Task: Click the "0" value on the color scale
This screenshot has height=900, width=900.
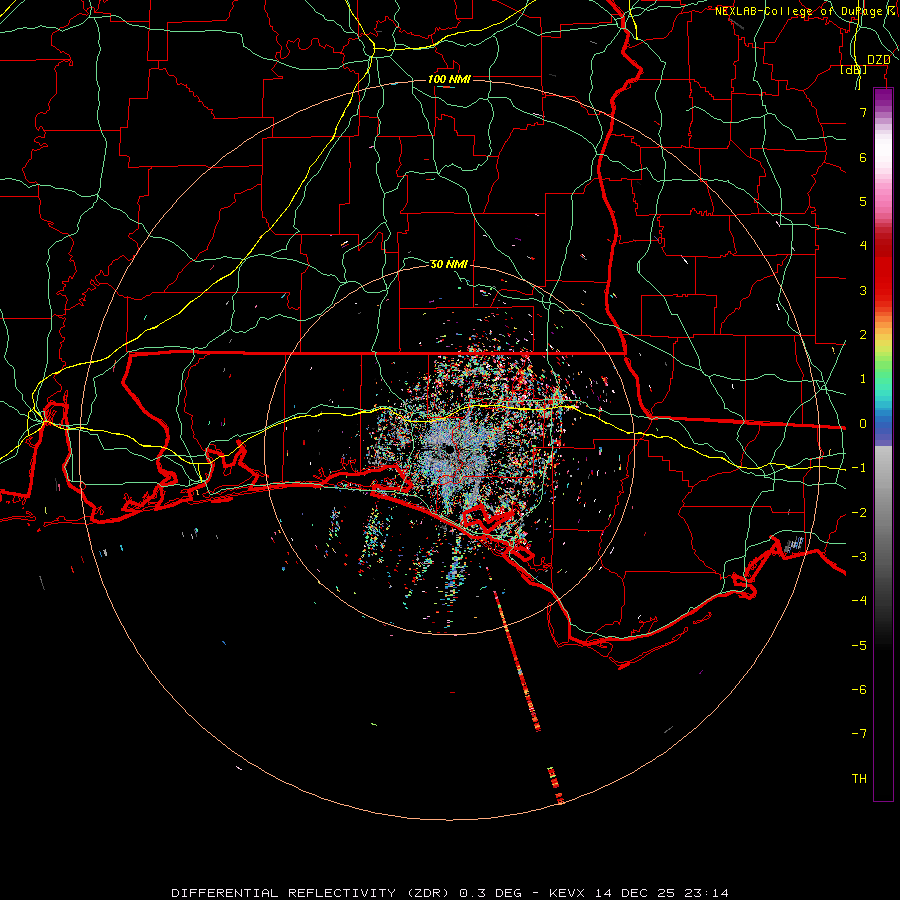Action: click(863, 424)
